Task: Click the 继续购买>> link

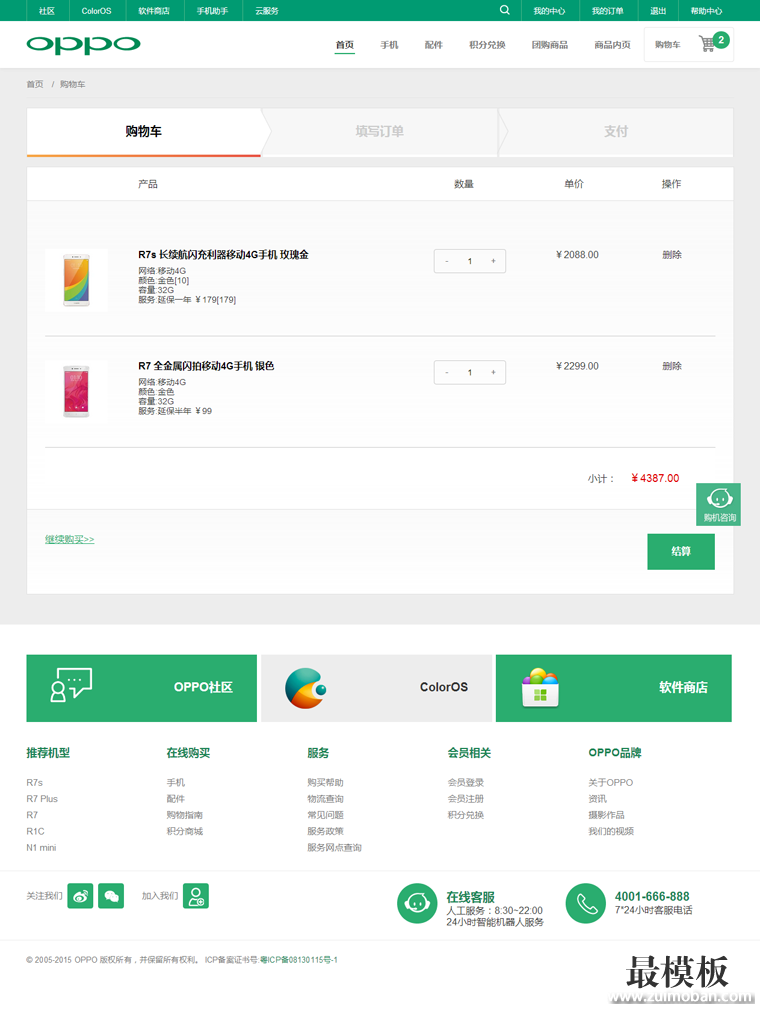Action: pos(70,539)
